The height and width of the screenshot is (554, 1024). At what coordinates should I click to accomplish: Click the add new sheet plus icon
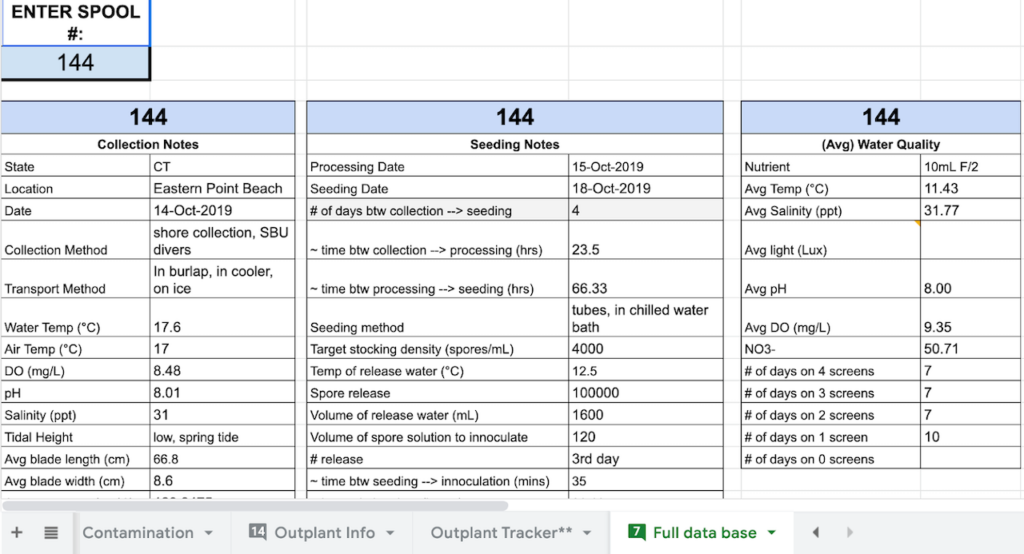pyautogui.click(x=17, y=533)
